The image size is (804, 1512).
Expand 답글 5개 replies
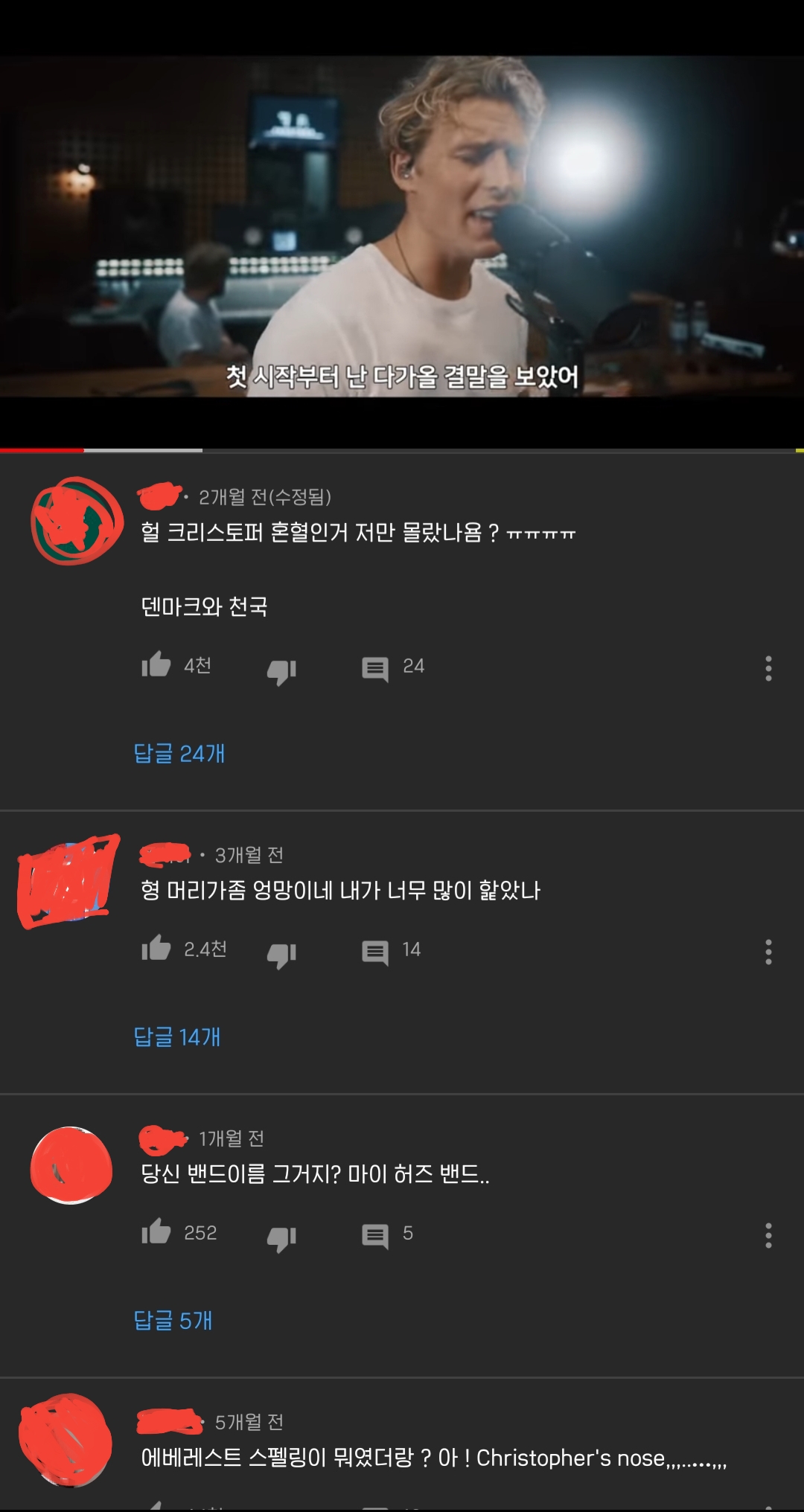tap(173, 1320)
